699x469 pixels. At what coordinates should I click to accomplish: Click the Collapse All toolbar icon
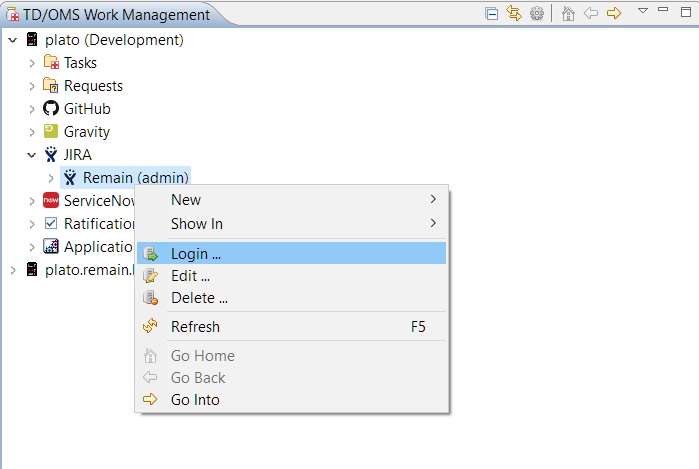[x=492, y=14]
